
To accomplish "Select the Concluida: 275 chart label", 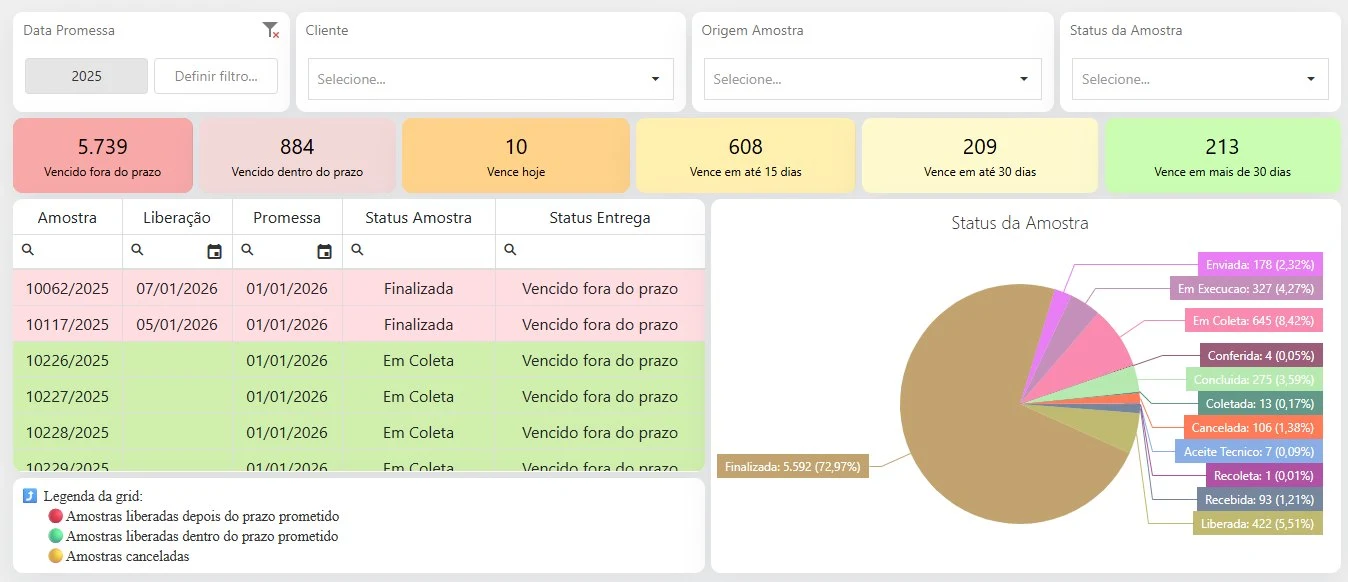I will pos(1254,379).
